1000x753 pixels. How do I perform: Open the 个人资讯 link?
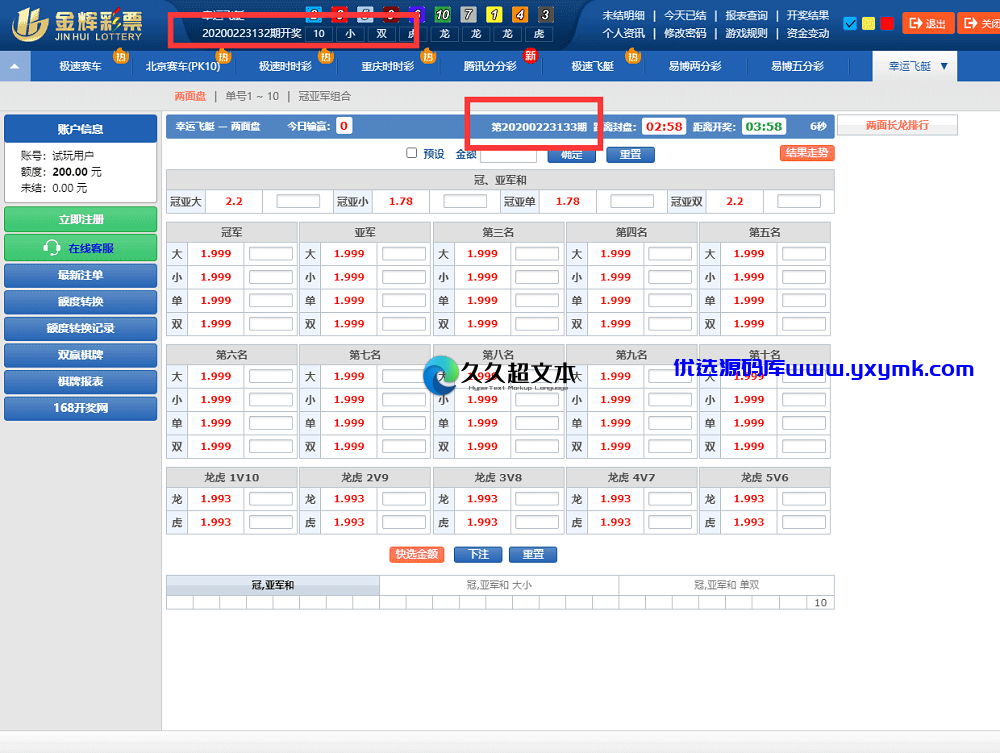point(623,33)
